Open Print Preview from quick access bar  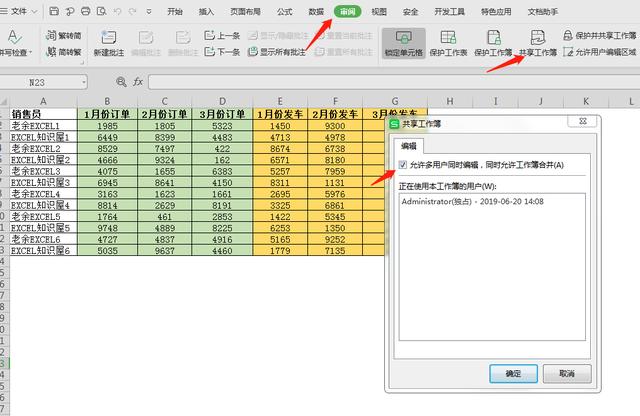[x=101, y=11]
